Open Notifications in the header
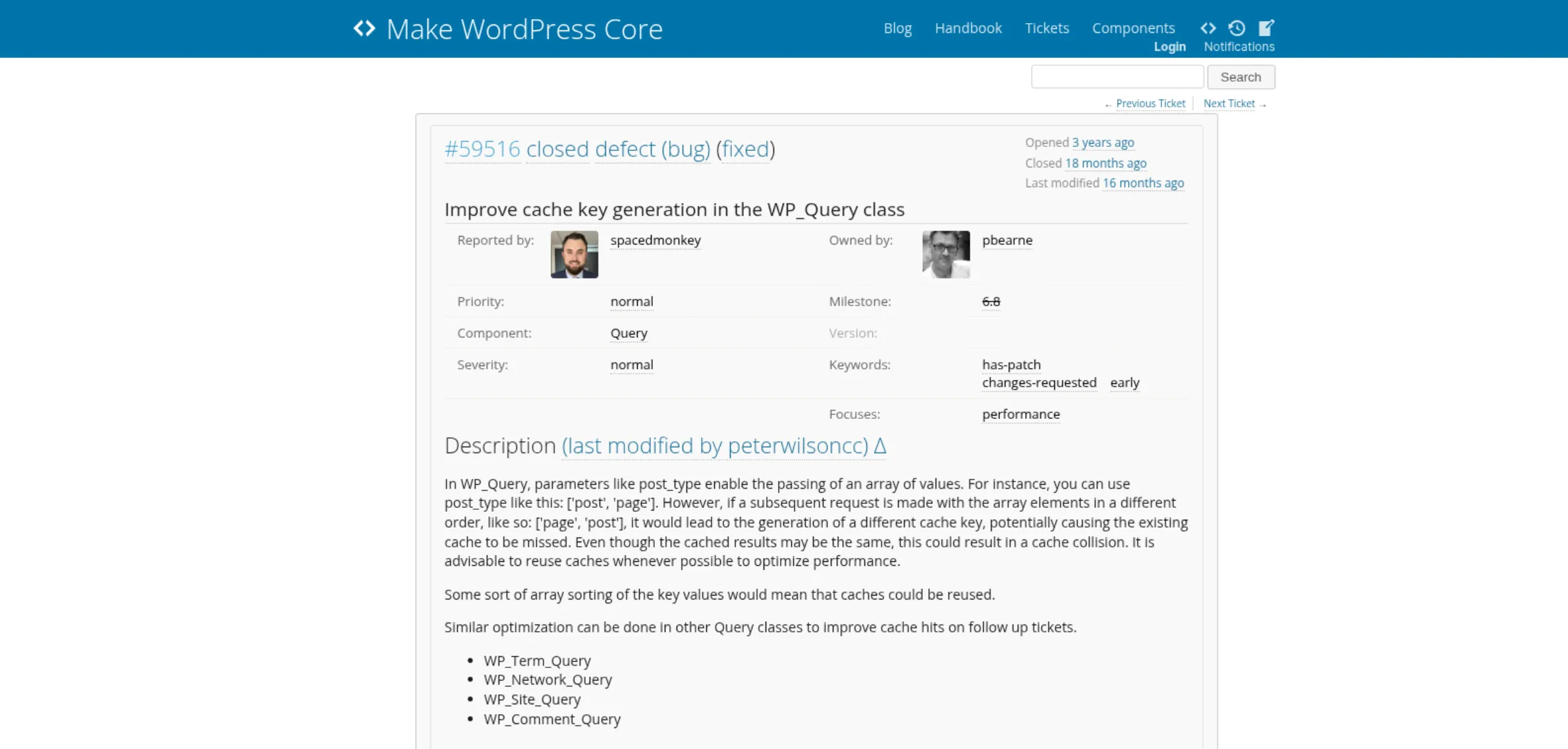Screen dimensions: 1568x749 click(x=1239, y=47)
